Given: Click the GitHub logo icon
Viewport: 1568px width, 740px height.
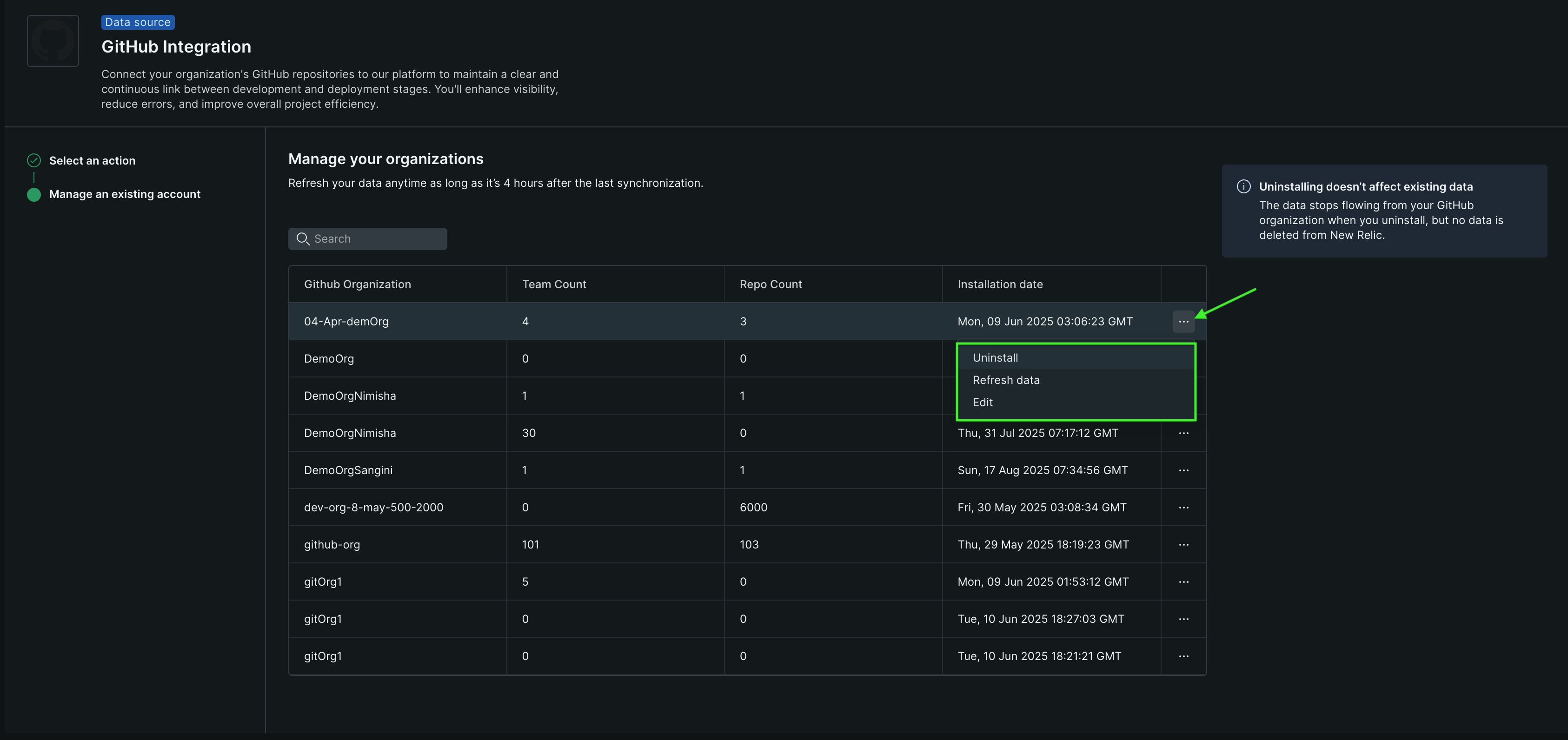Looking at the screenshot, I should point(53,40).
